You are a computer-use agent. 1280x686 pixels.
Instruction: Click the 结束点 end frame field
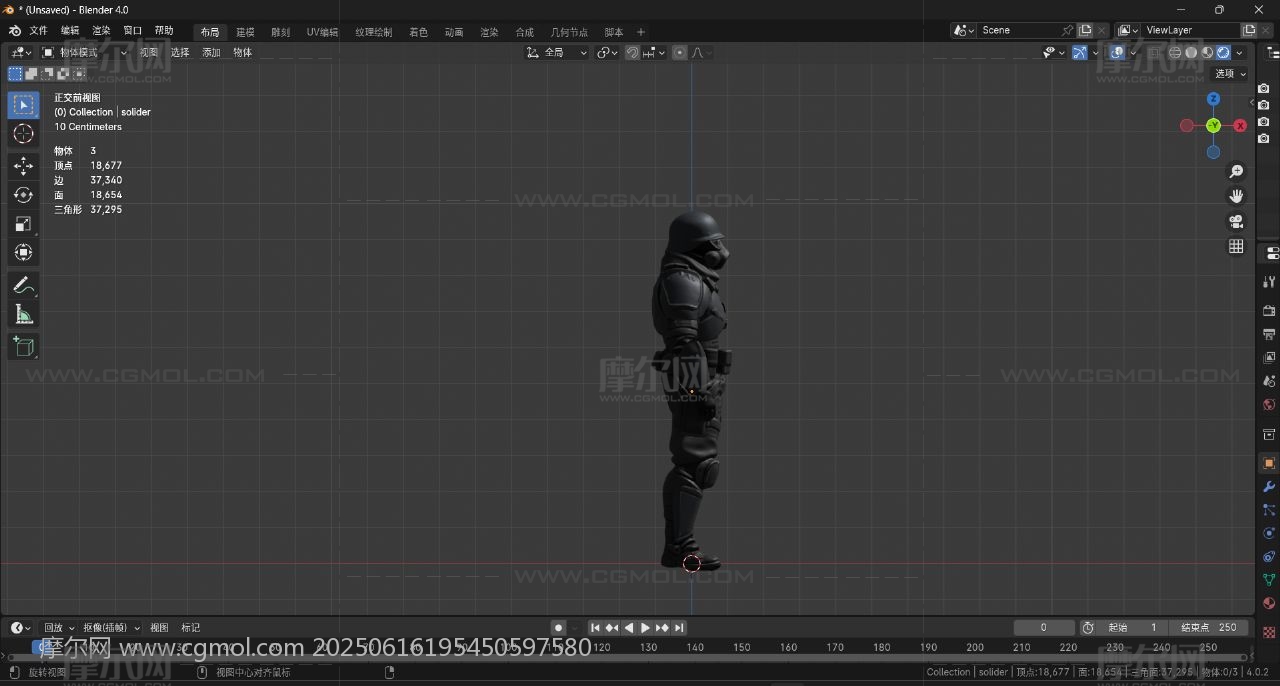click(1210, 628)
